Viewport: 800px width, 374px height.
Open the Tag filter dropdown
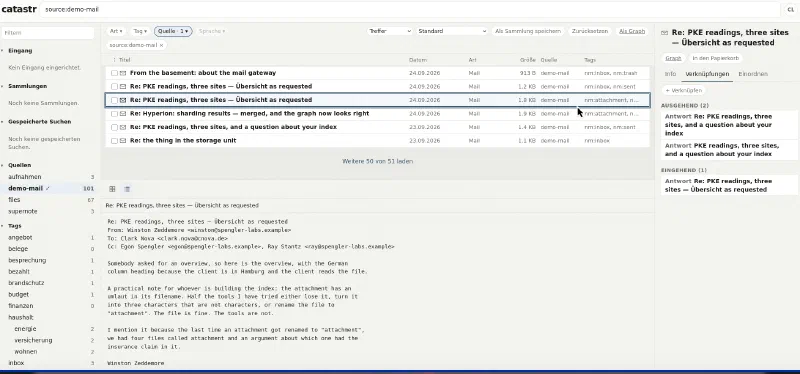pyautogui.click(x=140, y=31)
